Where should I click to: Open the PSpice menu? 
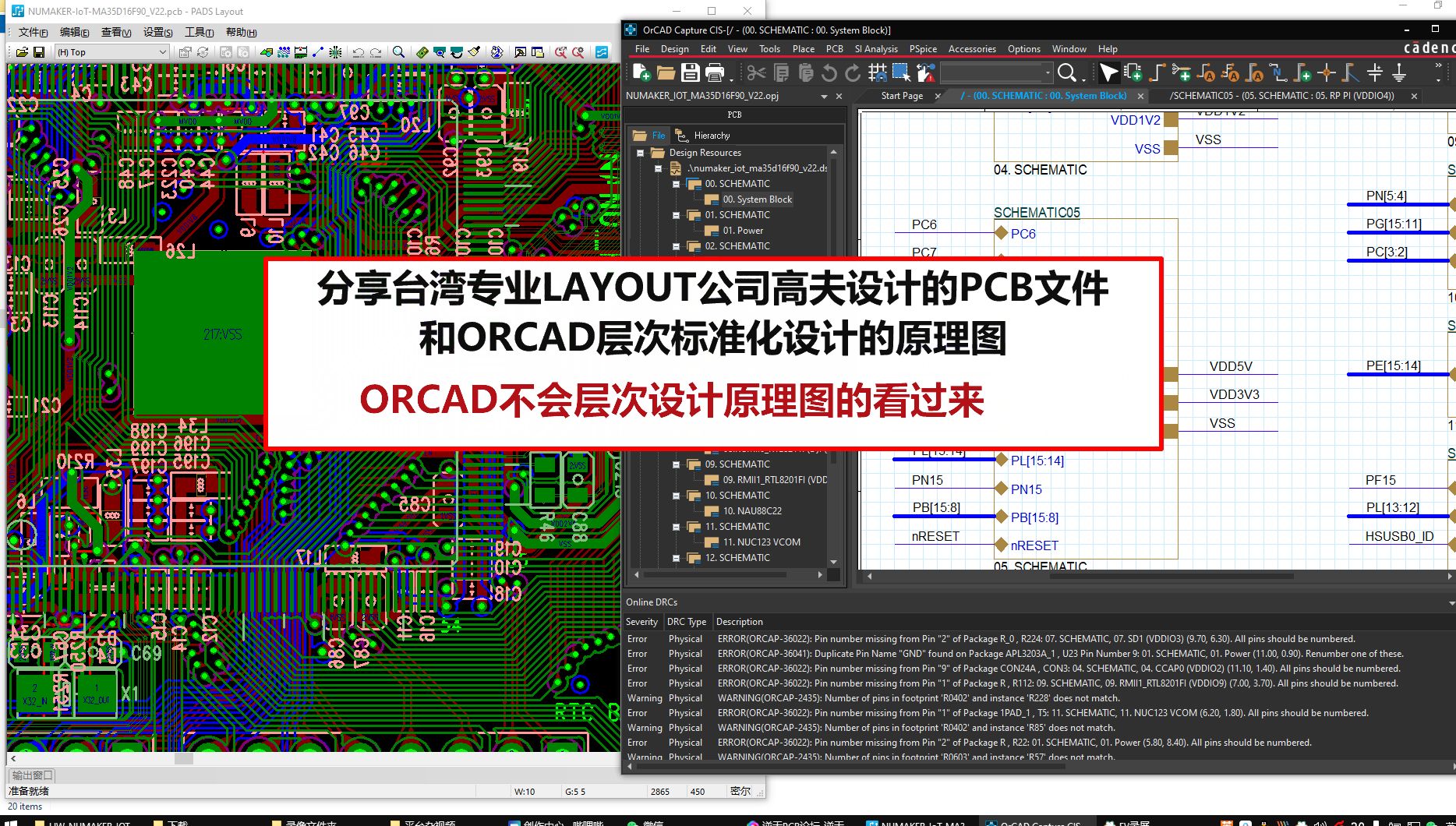(922, 48)
